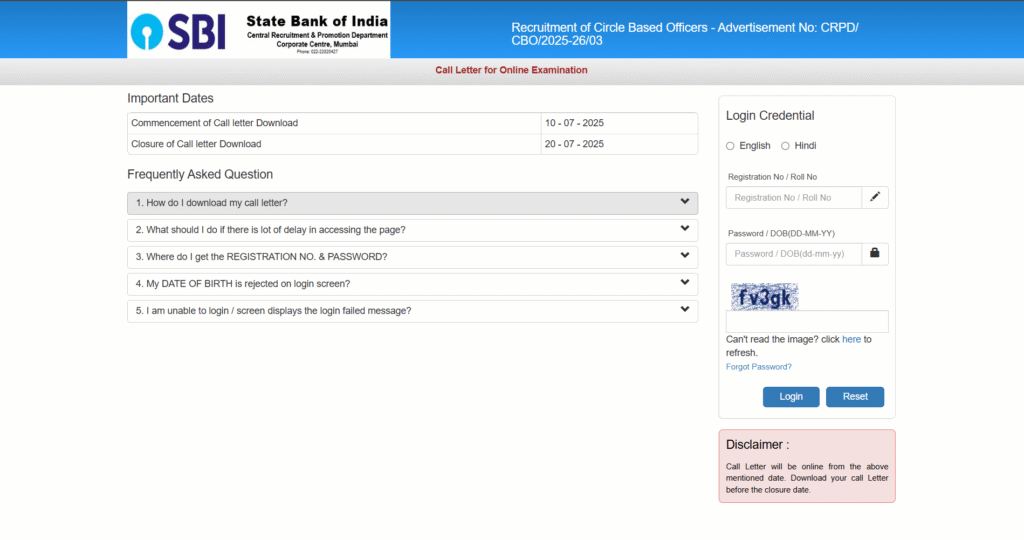1024x540 pixels.
Task: Open the Forgot Password? link
Action: [x=758, y=367]
